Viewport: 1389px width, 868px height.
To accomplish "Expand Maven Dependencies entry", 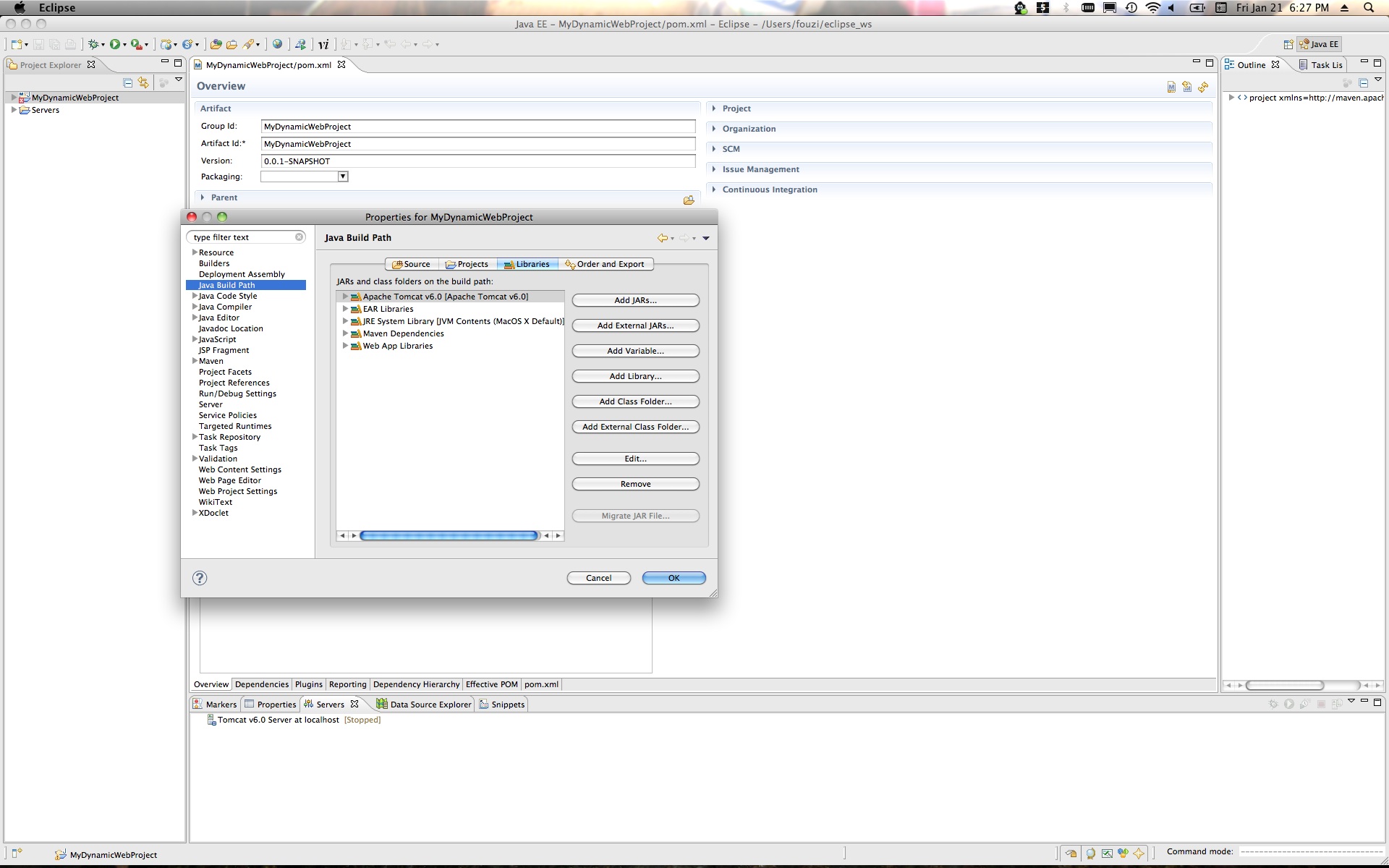I will click(x=345, y=333).
